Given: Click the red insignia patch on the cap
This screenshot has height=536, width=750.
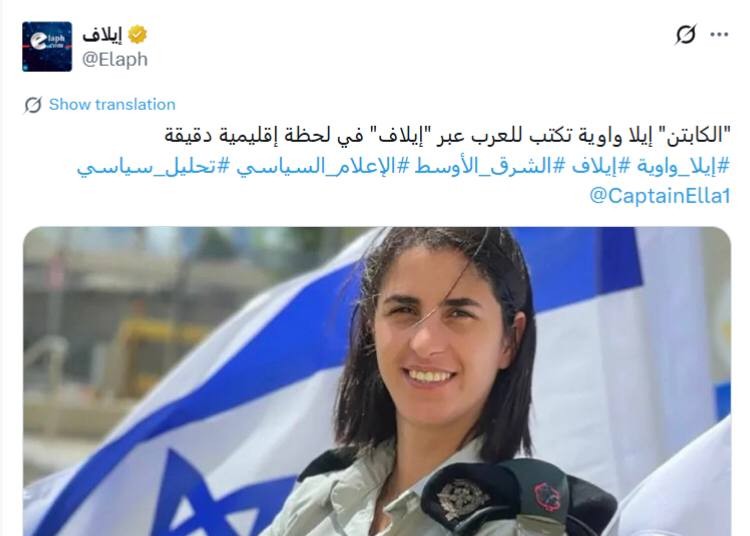Looking at the screenshot, I should tap(547, 496).
